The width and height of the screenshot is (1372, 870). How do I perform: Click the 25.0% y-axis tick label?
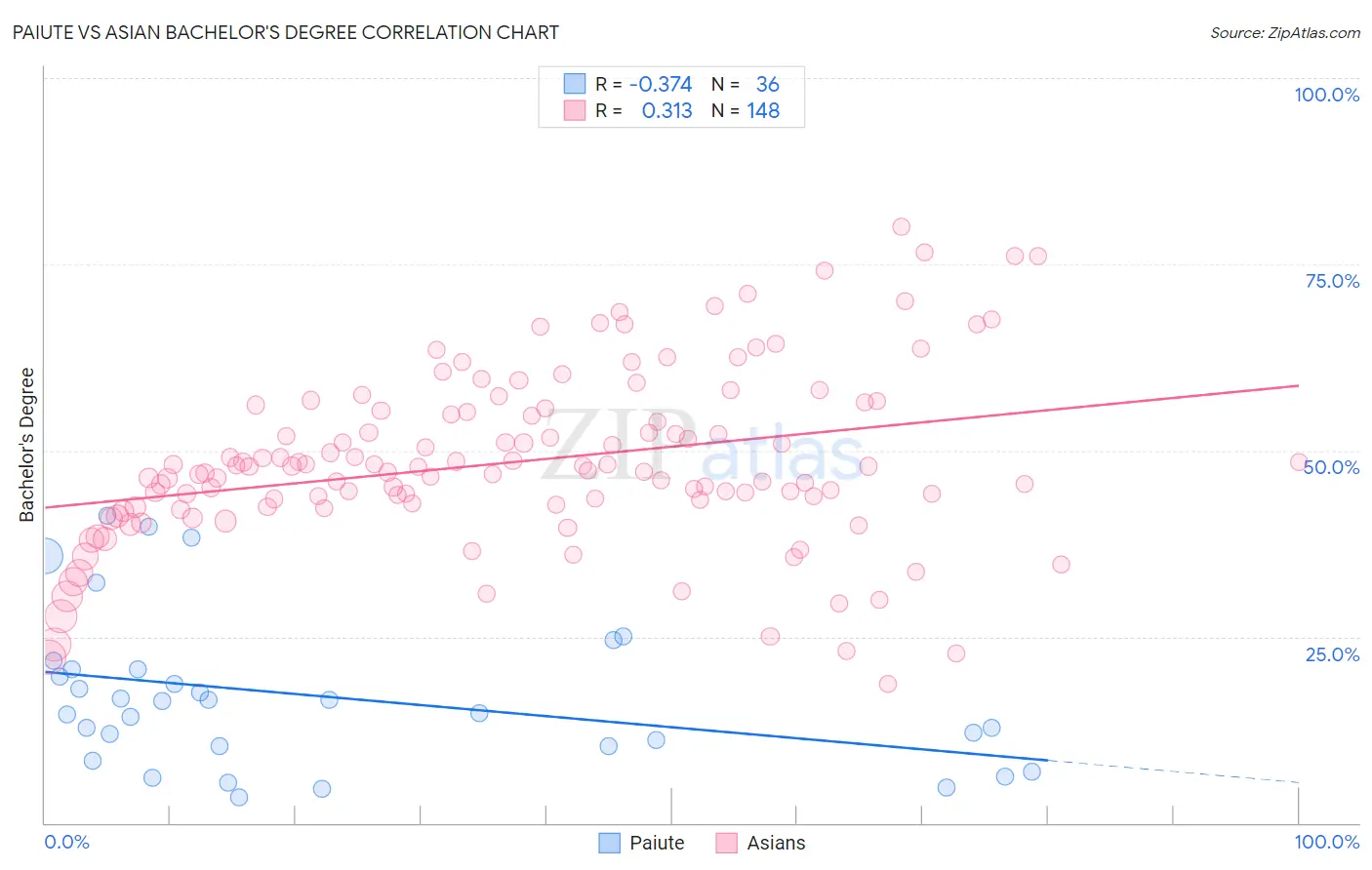[1332, 654]
